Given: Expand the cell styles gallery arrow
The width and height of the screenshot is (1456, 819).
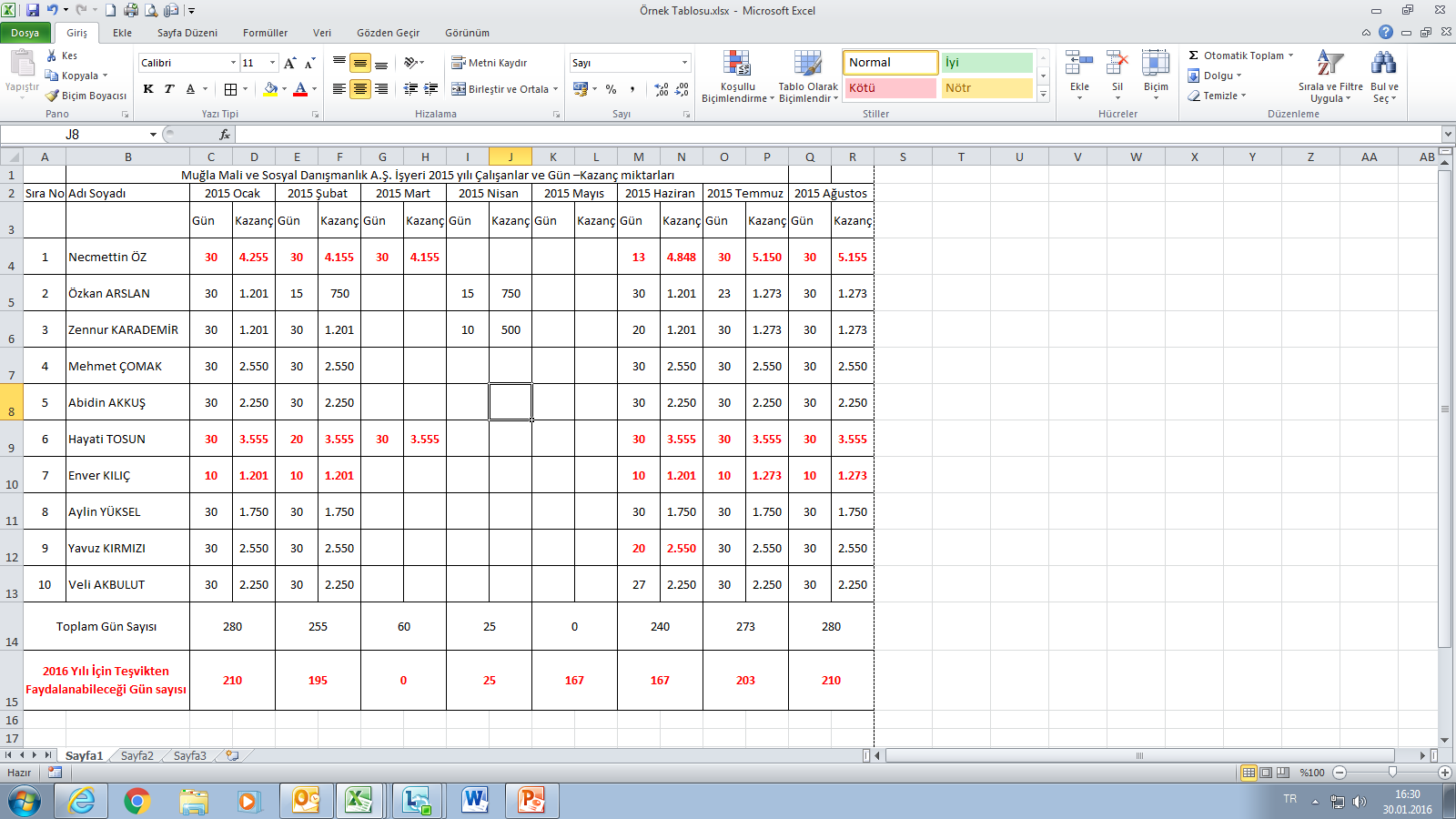Looking at the screenshot, I should (1044, 94).
